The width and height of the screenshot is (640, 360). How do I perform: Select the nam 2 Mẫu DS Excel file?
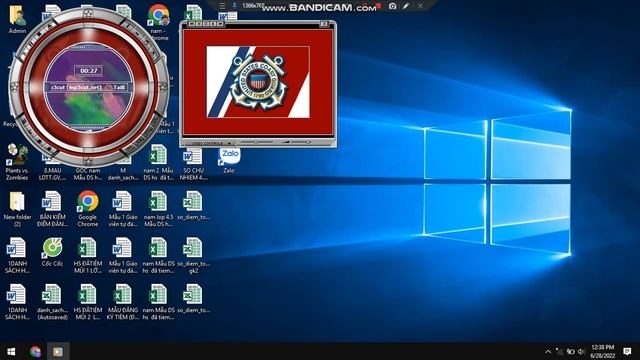tap(158, 162)
